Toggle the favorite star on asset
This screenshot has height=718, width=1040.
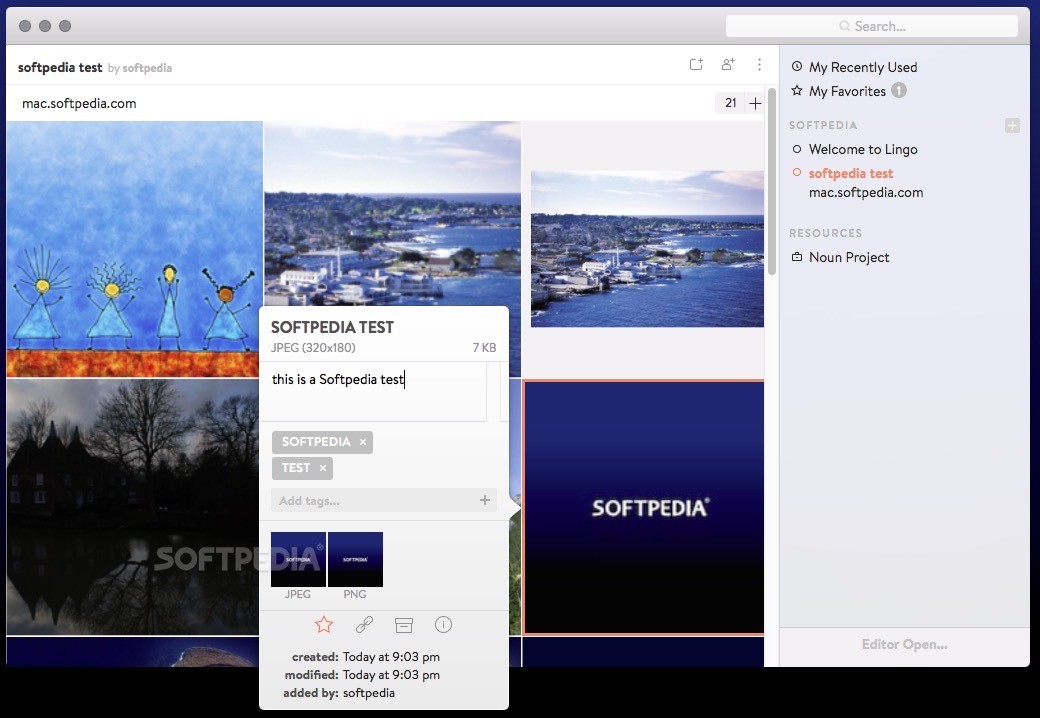tap(324, 625)
